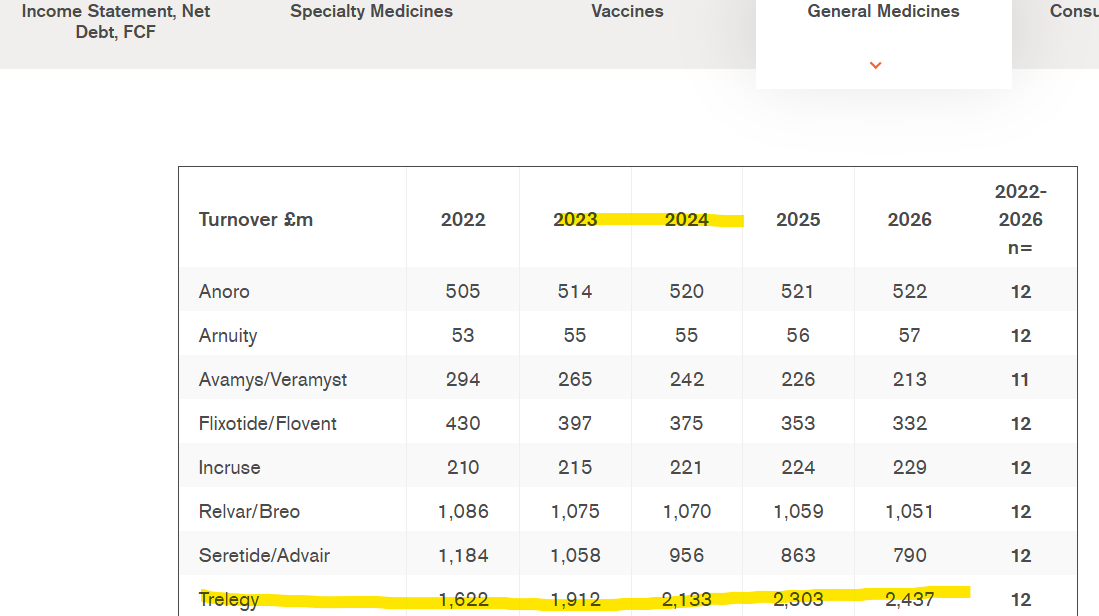Open the partially visible Consumer tab

coord(1074,11)
